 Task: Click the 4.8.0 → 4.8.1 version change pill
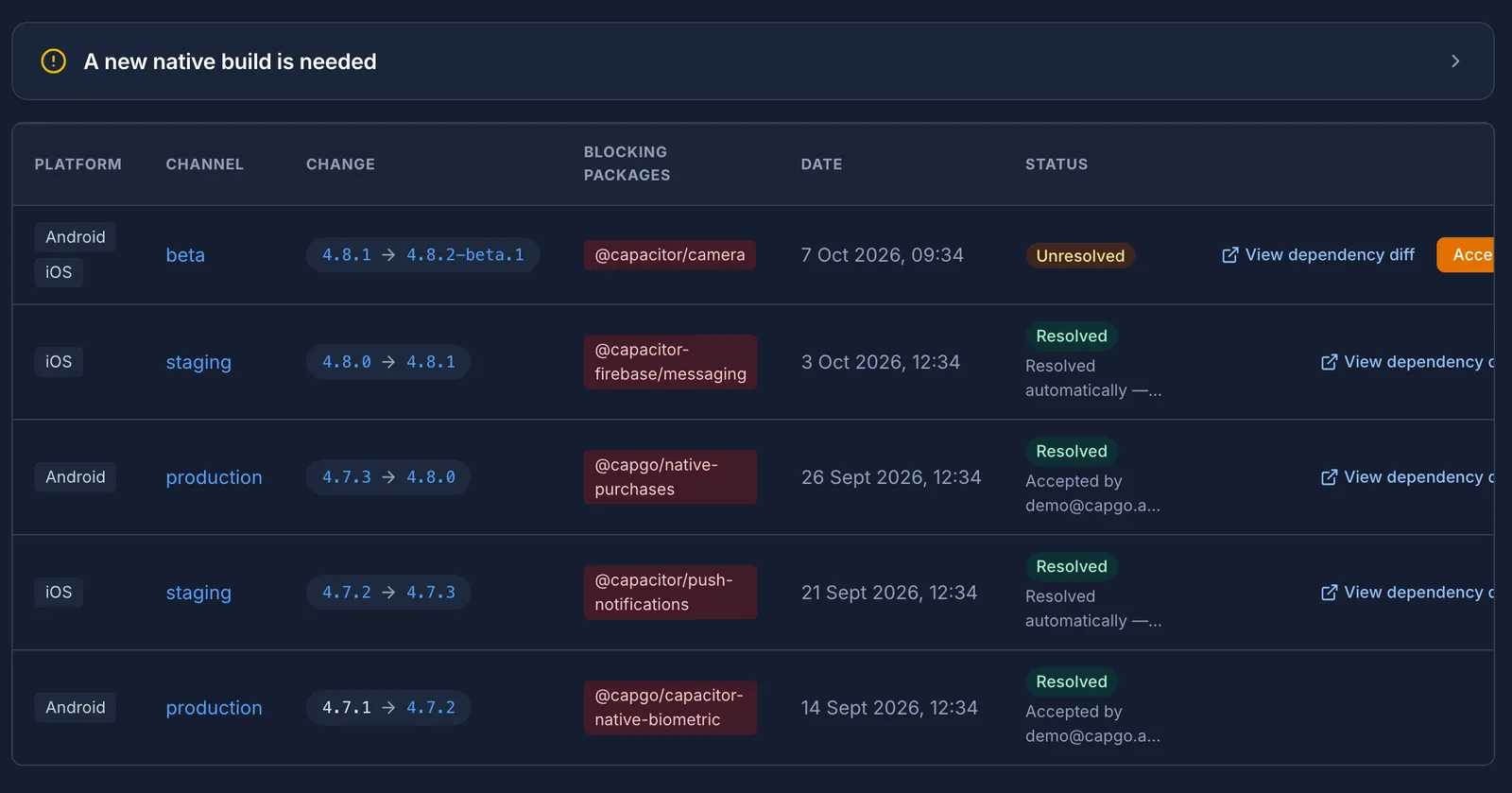click(388, 362)
